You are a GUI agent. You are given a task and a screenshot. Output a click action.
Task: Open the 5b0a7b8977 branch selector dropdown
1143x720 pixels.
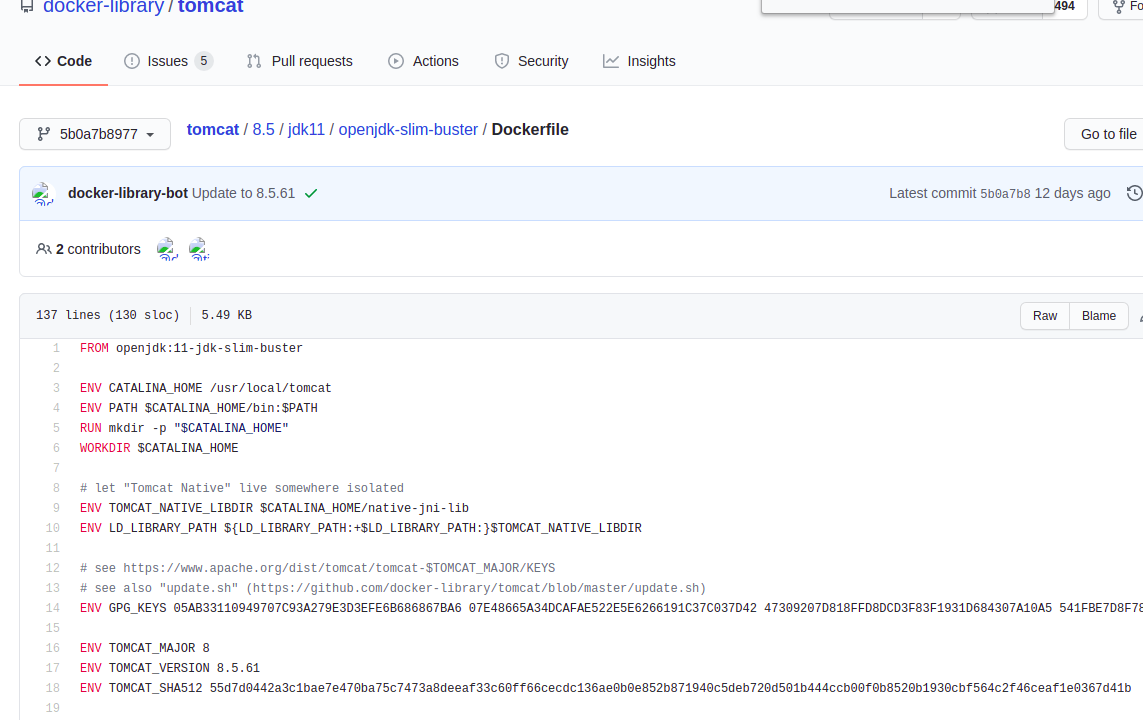point(95,134)
